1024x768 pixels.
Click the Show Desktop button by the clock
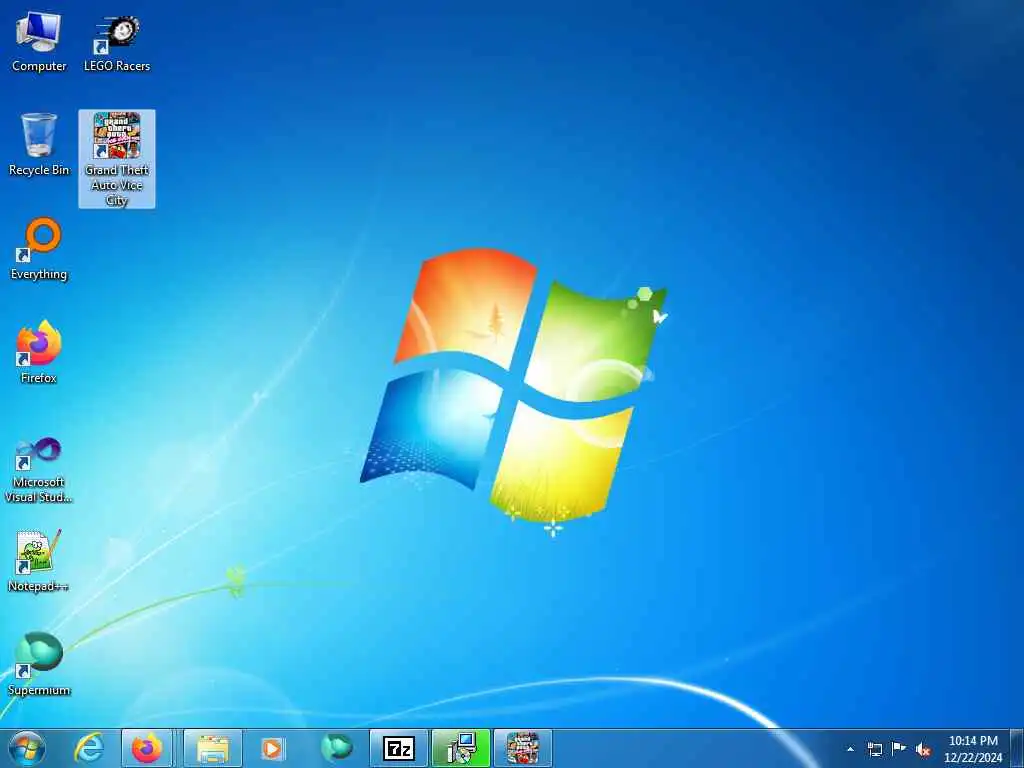pos(1017,748)
